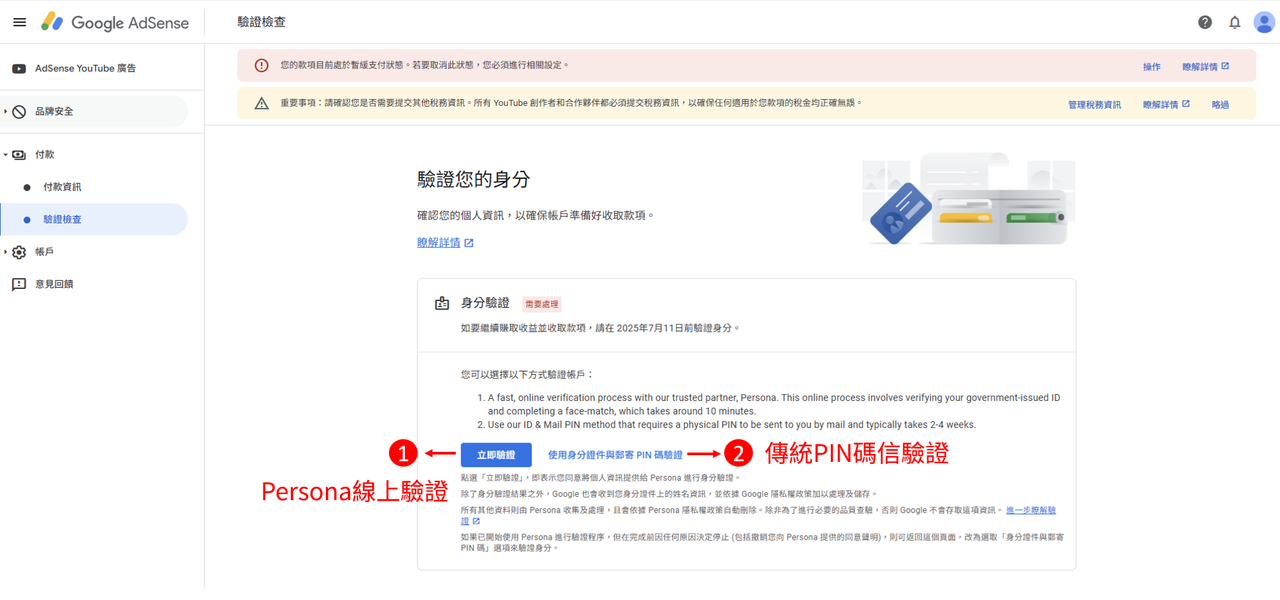Click 操作 in red payment alert

coord(1152,67)
